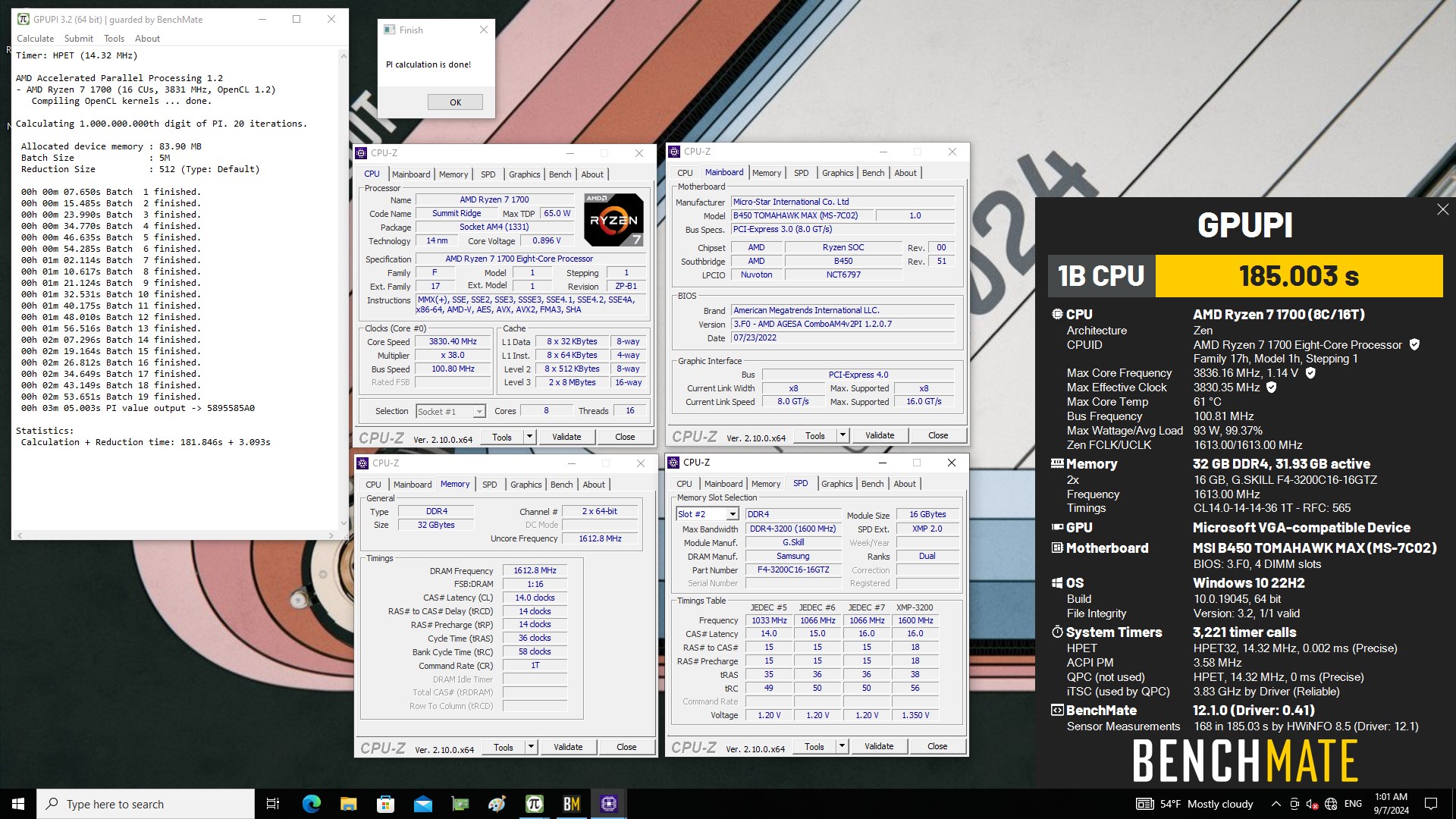Switch to GPUPI via taskbar pi icon

tap(534, 804)
